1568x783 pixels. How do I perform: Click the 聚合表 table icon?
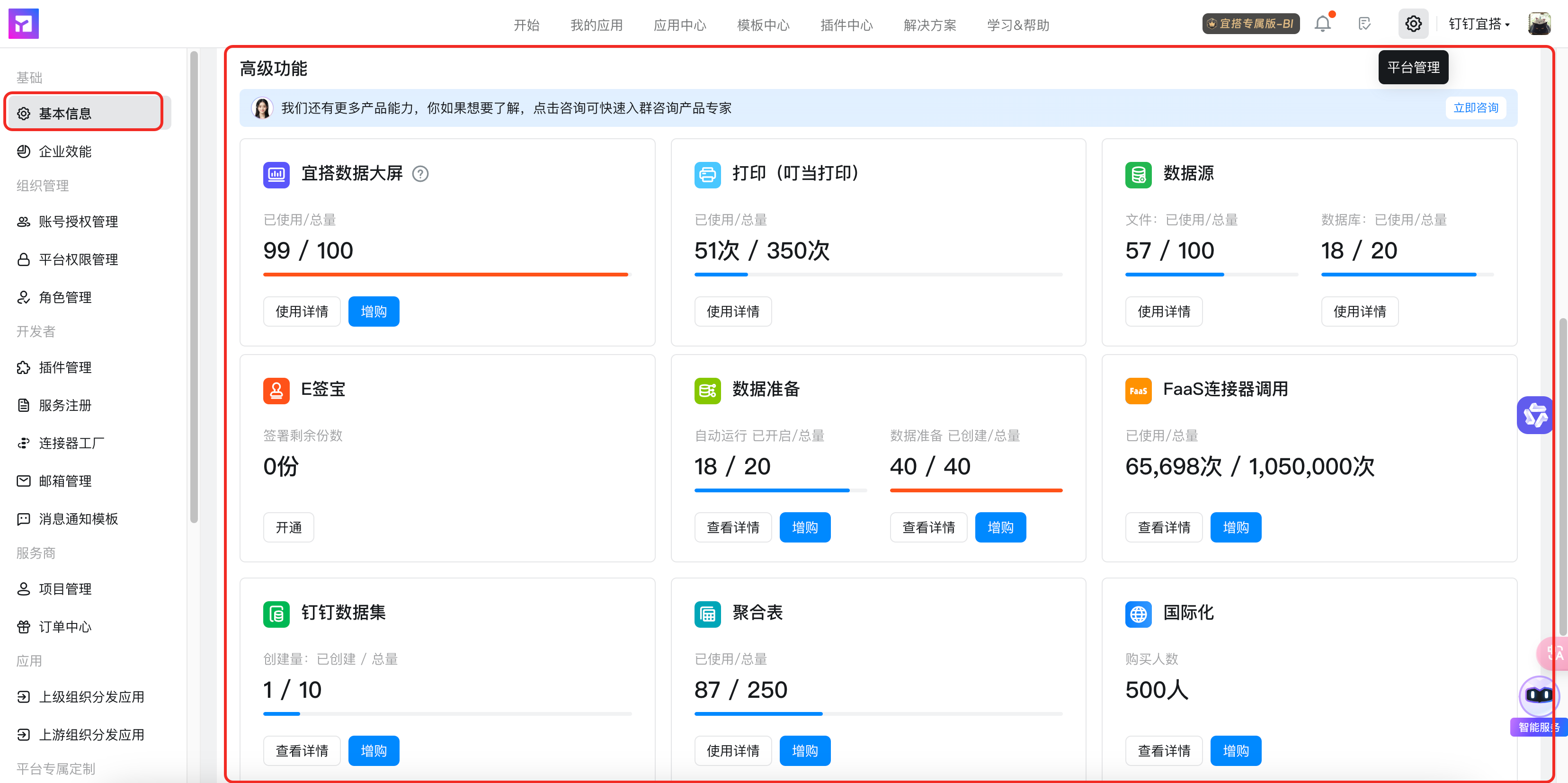click(707, 614)
